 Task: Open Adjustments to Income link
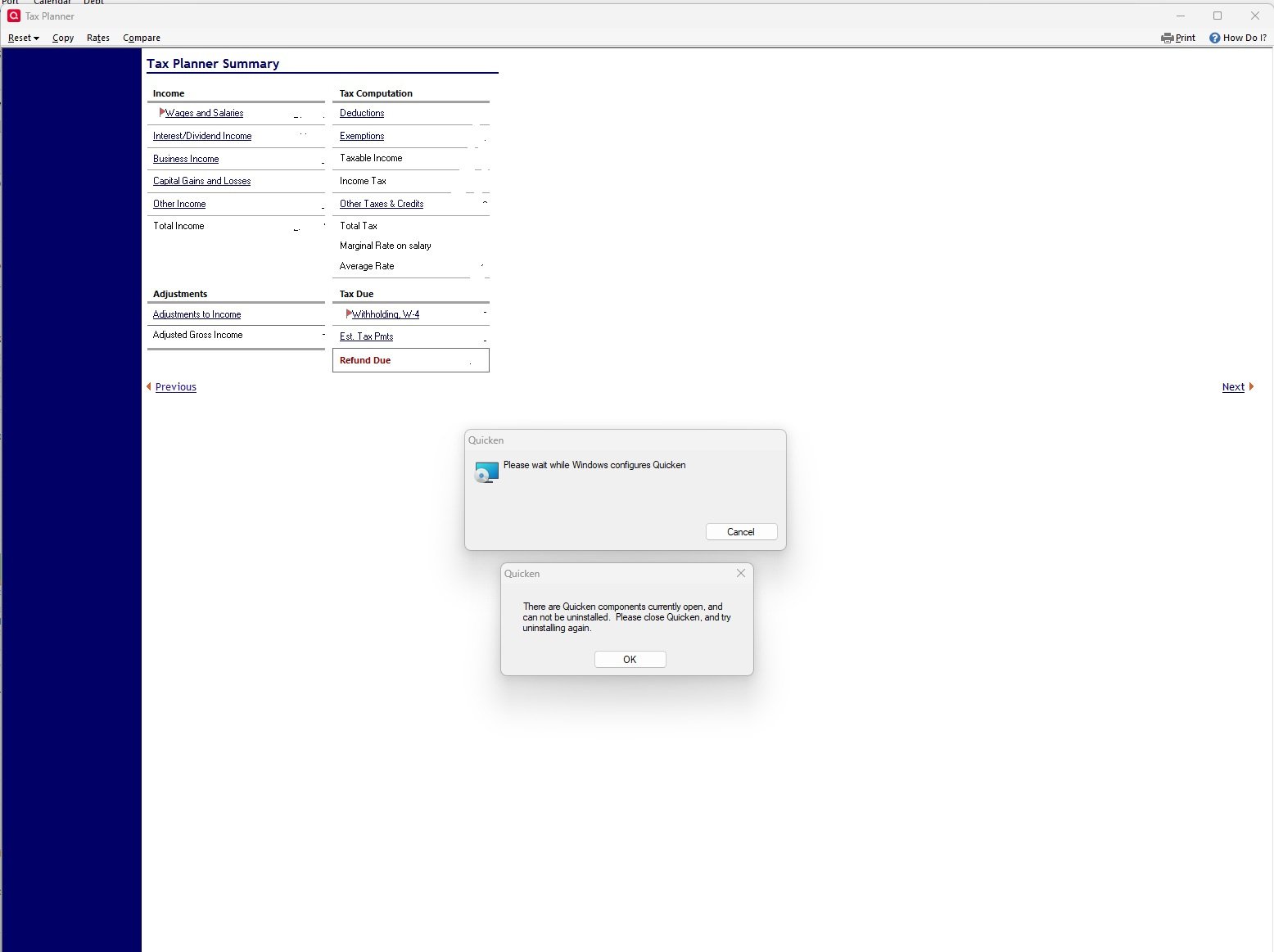click(197, 314)
